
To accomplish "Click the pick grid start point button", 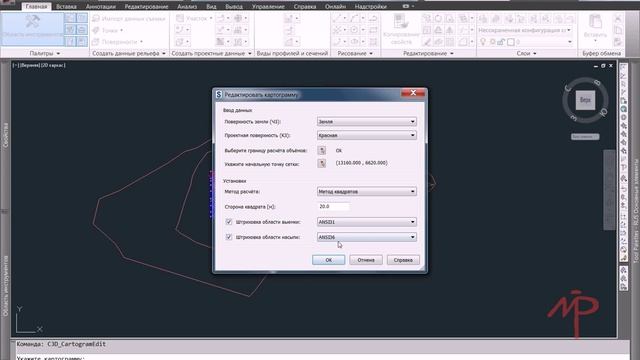I will [x=322, y=163].
